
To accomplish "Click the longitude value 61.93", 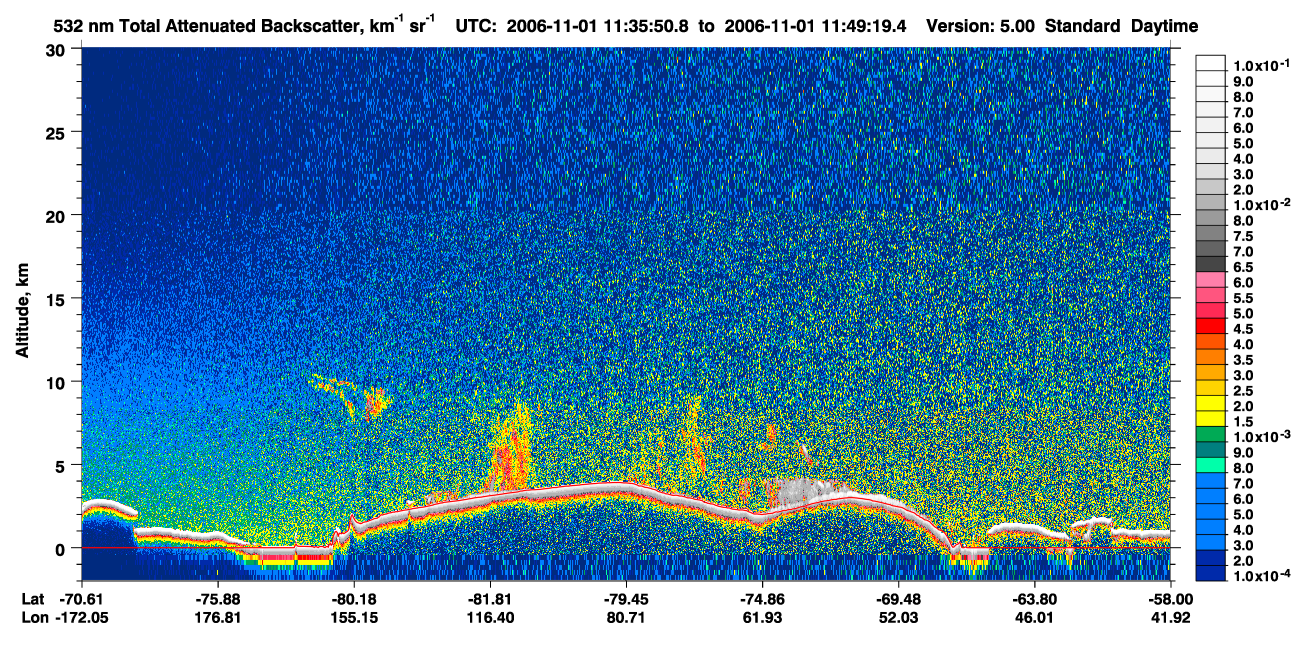I will 762,618.
